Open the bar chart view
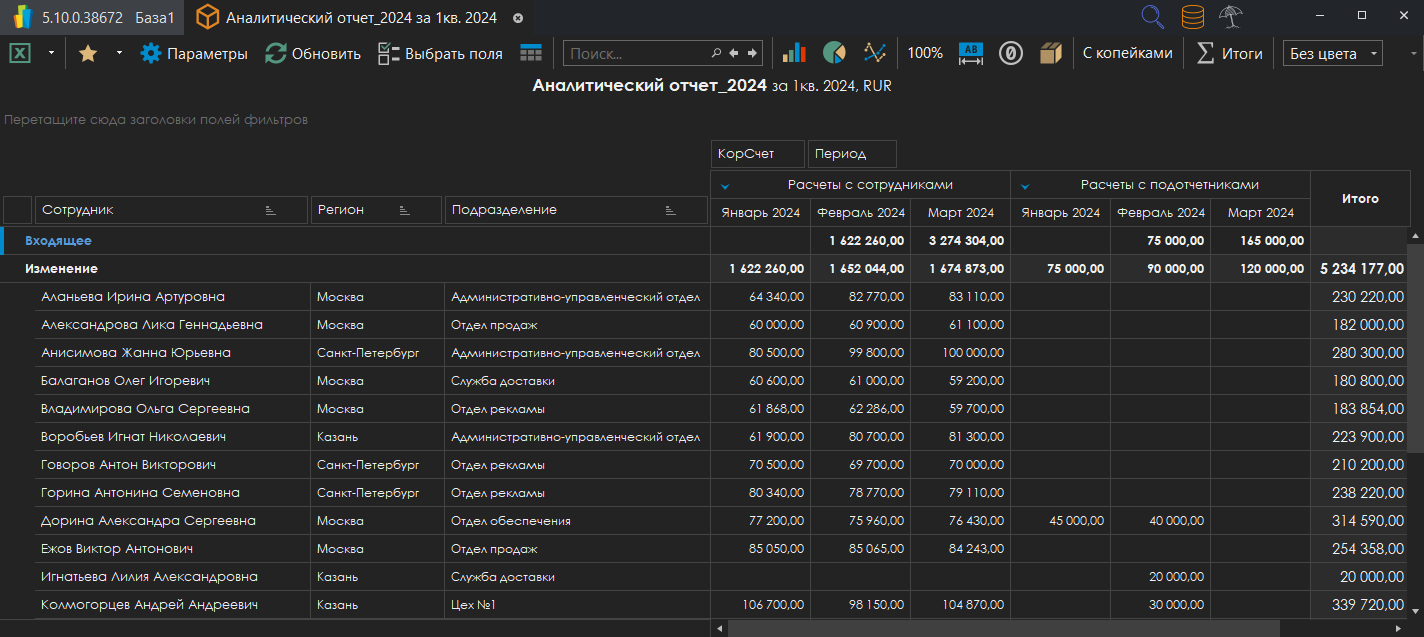This screenshot has height=637, width=1424. 794,53
